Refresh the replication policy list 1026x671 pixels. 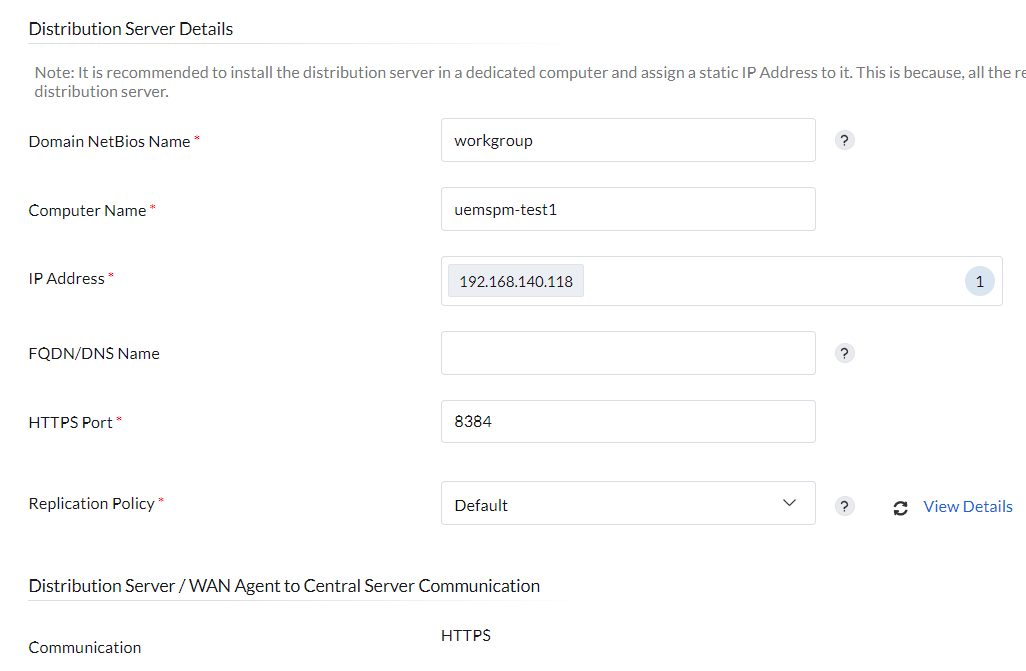tap(900, 507)
